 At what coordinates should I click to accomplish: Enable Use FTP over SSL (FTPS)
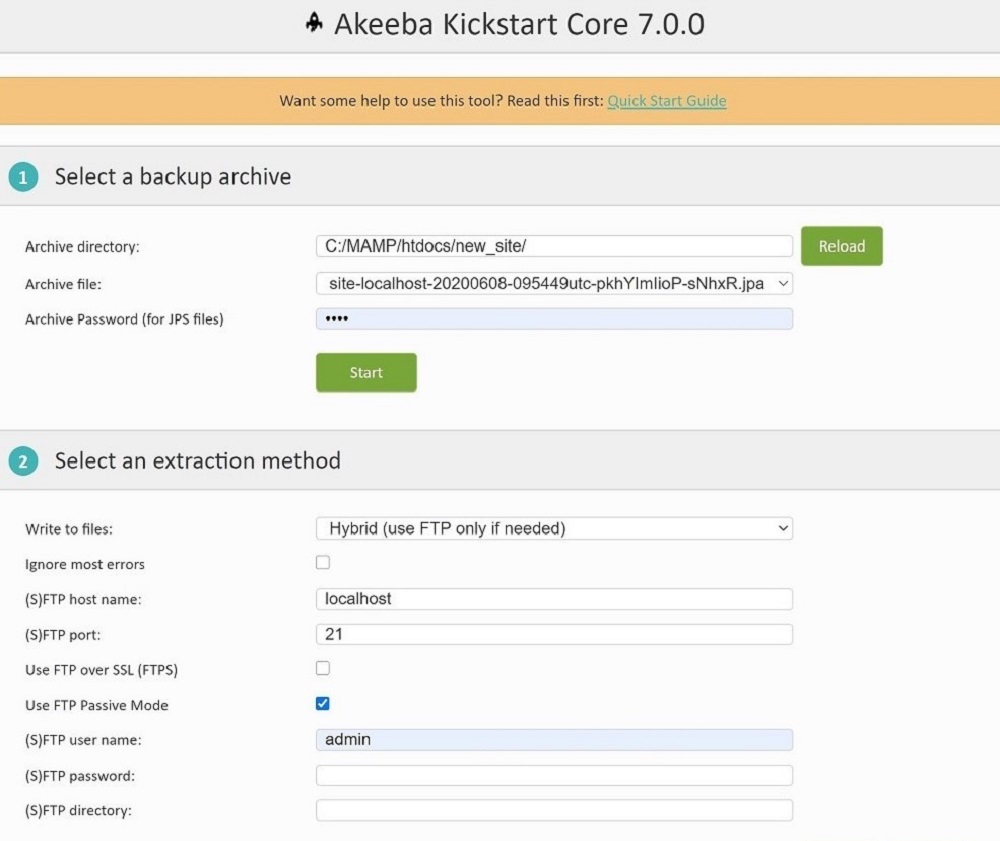(x=323, y=668)
